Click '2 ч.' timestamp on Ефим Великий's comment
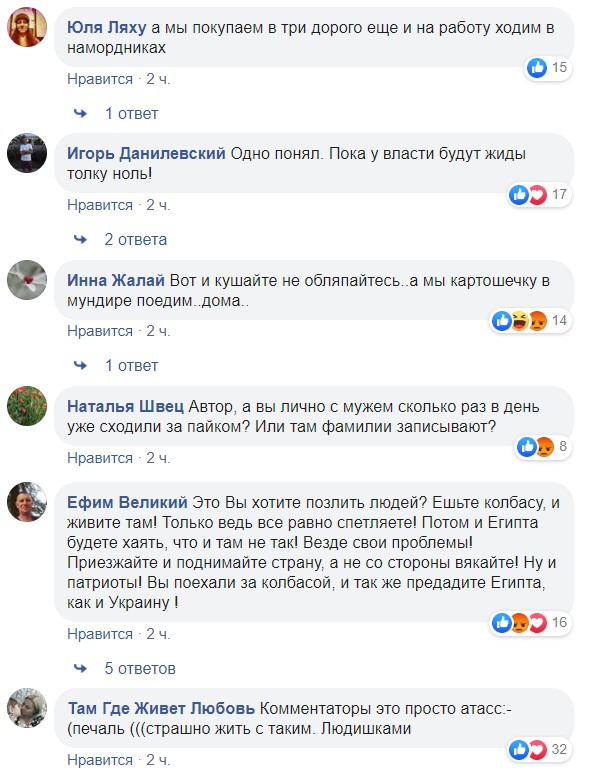This screenshot has width=612, height=776. (158, 633)
